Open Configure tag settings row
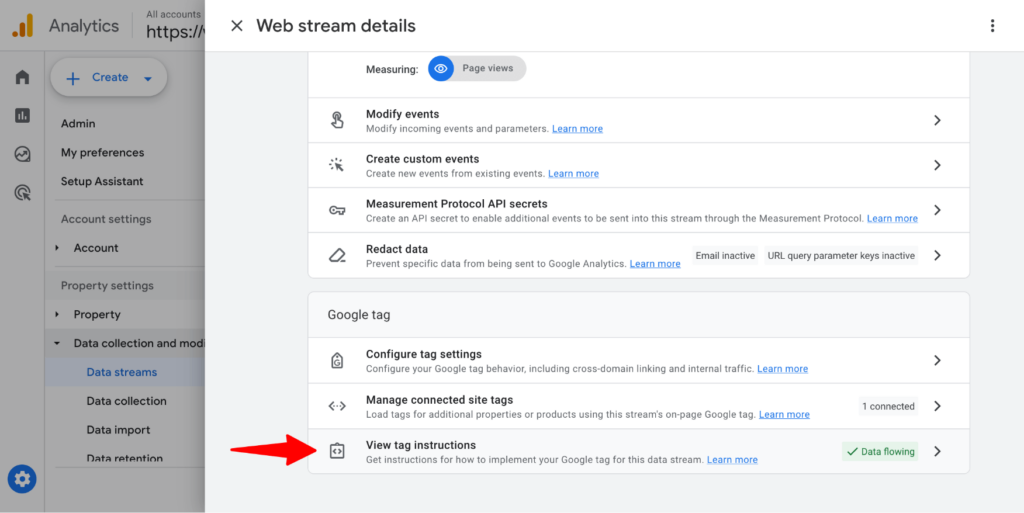Image resolution: width=1024 pixels, height=513 pixels. (x=638, y=360)
